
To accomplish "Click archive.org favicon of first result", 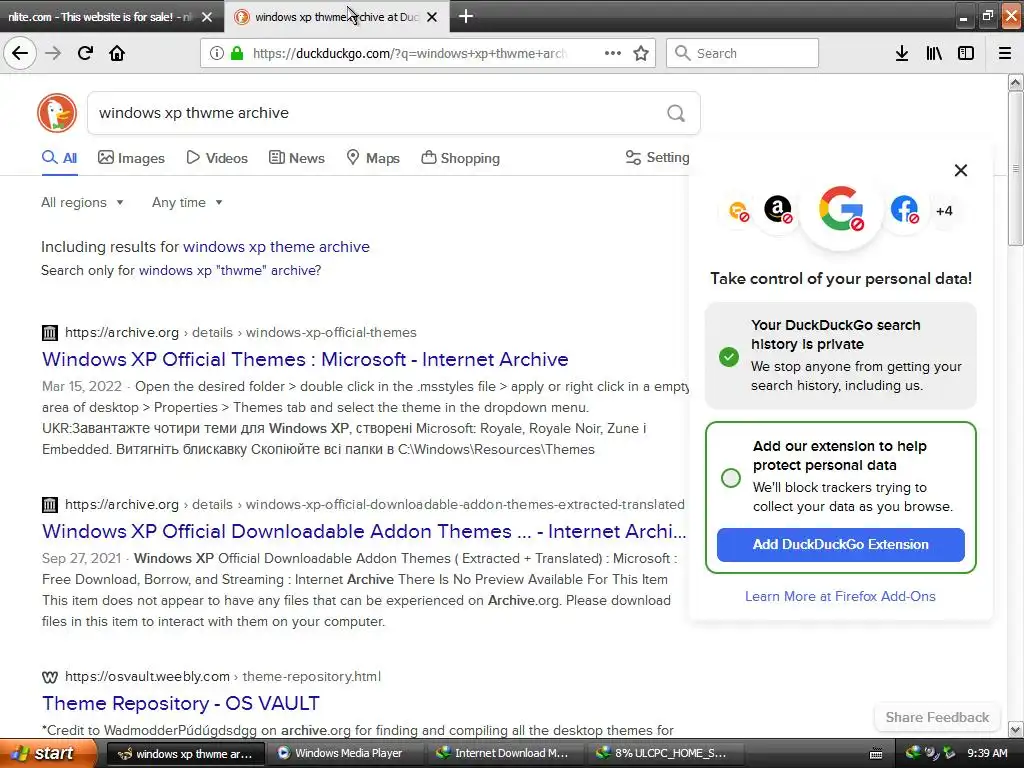I will point(50,332).
